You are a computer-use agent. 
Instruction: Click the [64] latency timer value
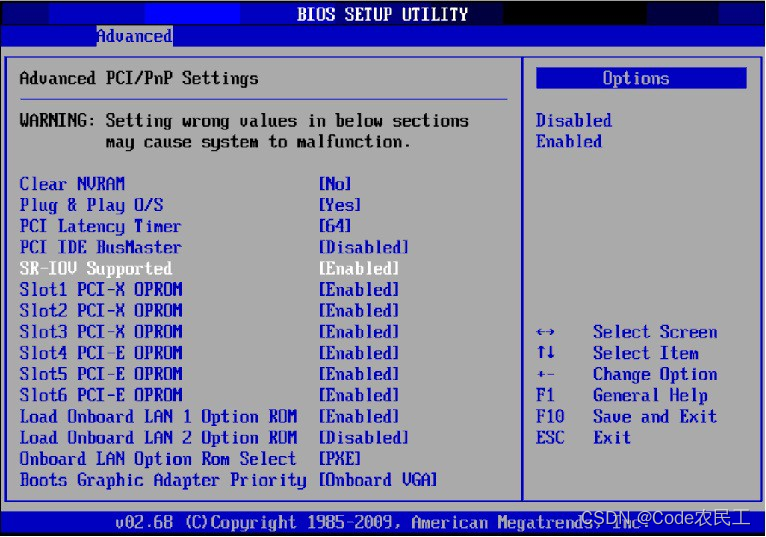coord(335,226)
